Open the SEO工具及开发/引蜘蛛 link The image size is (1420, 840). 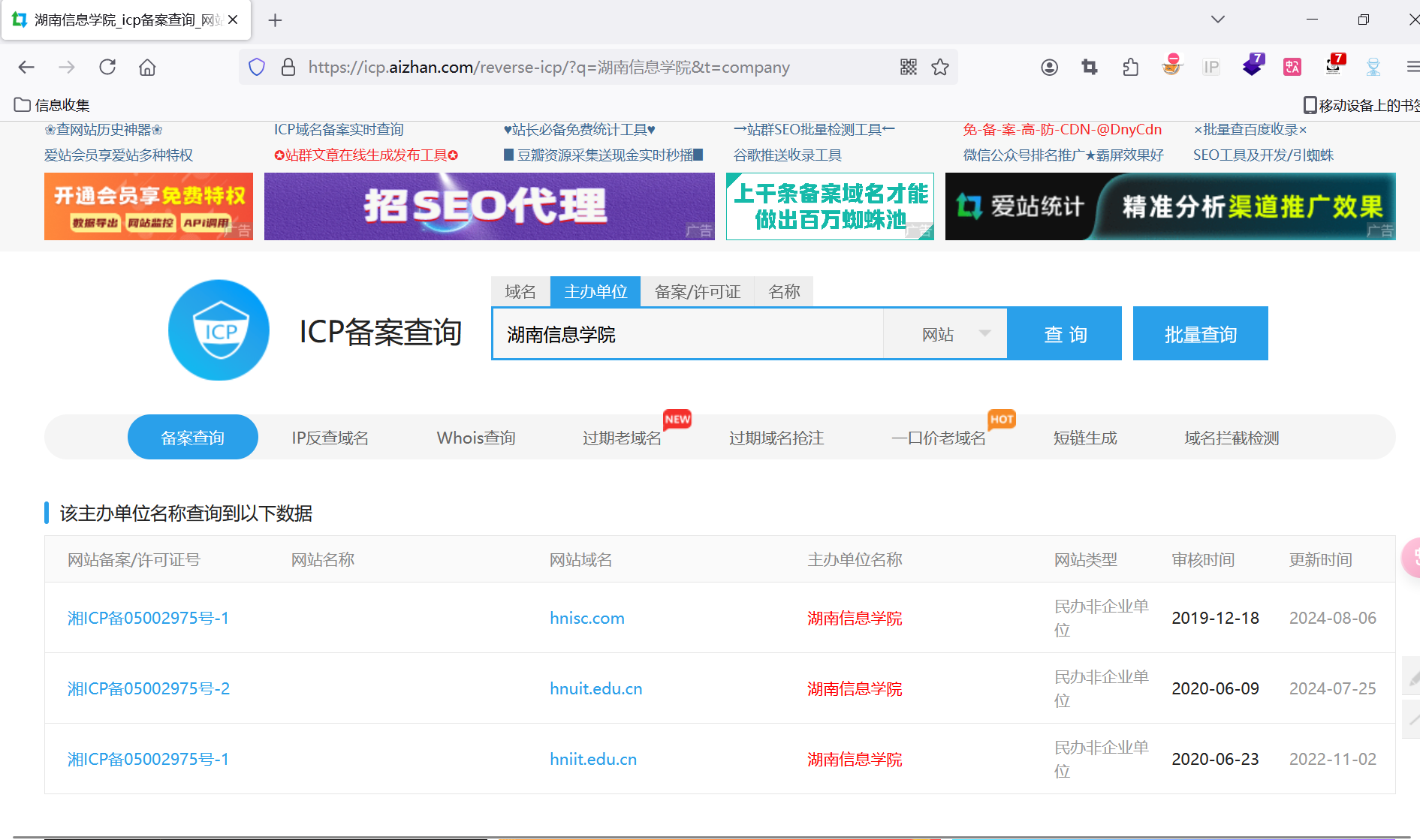pos(1263,155)
